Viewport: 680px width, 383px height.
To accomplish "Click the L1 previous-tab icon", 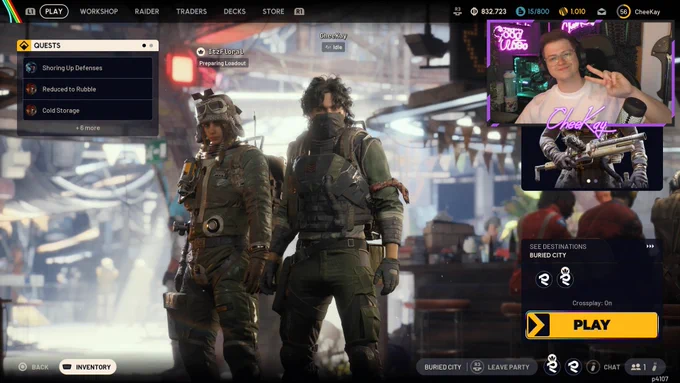I will point(30,11).
